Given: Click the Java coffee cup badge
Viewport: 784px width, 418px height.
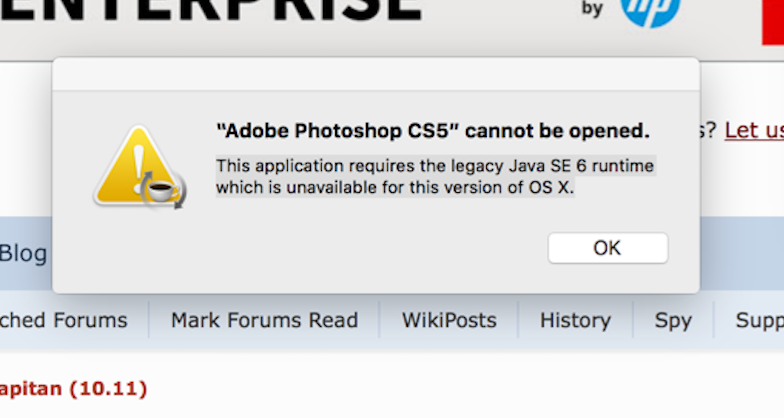Looking at the screenshot, I should [162, 188].
